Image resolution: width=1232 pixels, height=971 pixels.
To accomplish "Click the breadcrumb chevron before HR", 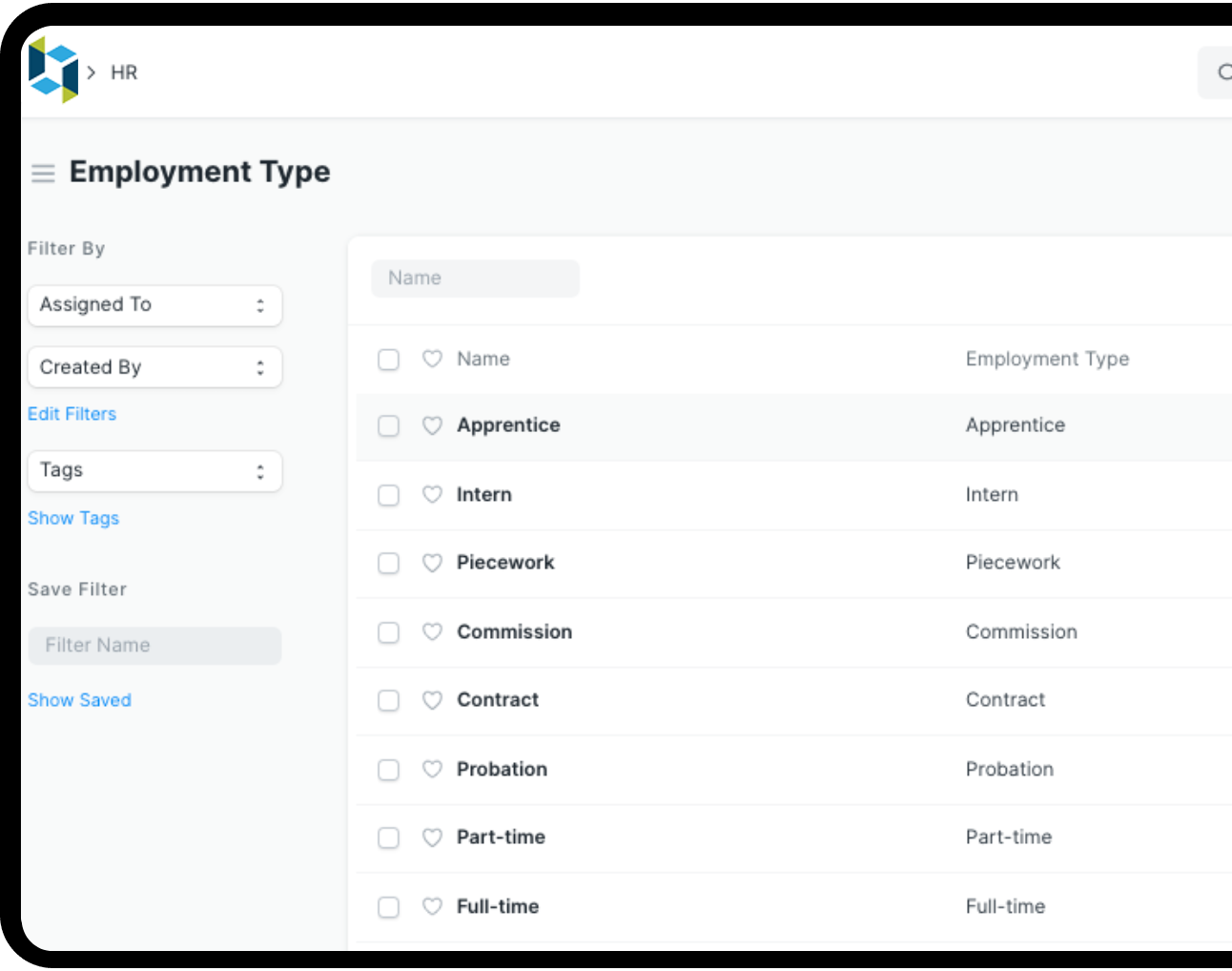I will [x=91, y=72].
